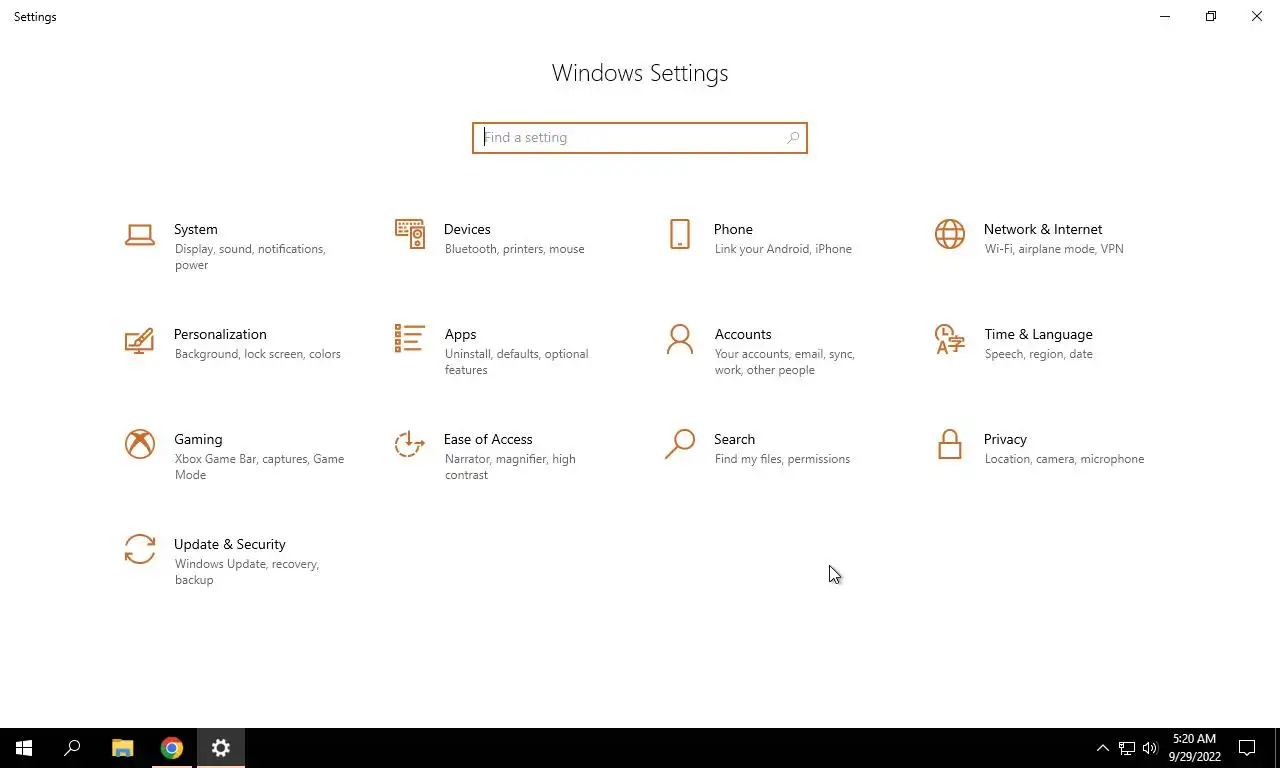Open the Devices settings title
Screen dimensions: 1280x768
[467, 229]
